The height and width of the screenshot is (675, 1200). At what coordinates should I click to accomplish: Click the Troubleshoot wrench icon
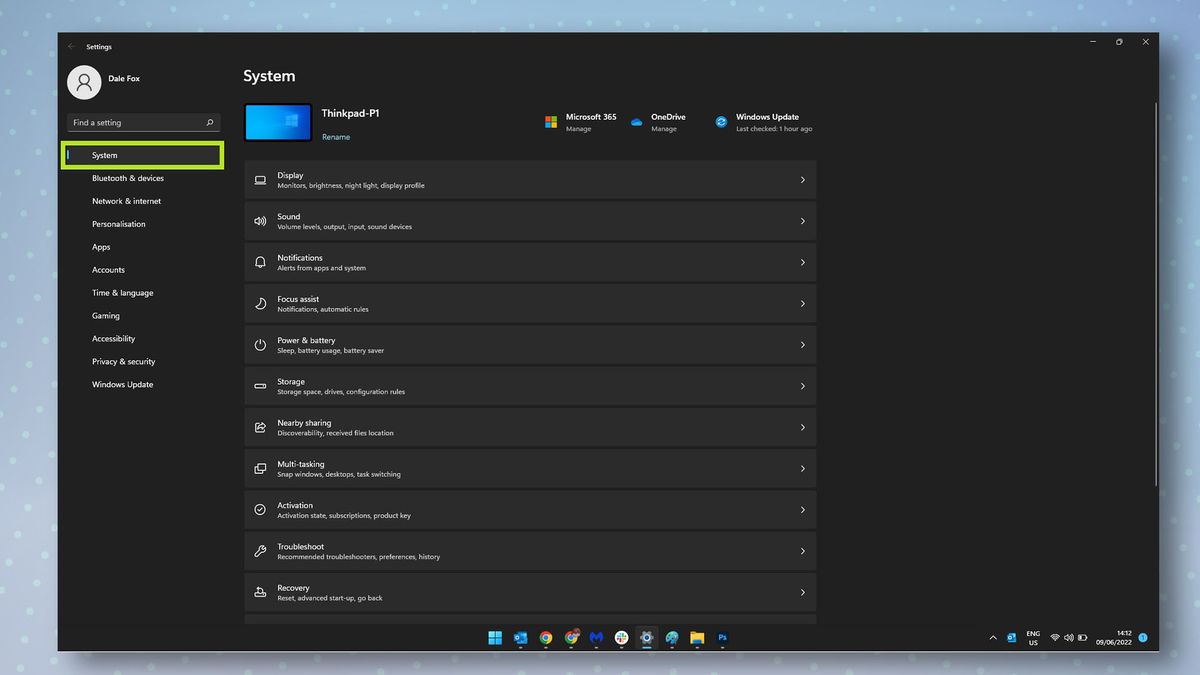point(261,551)
